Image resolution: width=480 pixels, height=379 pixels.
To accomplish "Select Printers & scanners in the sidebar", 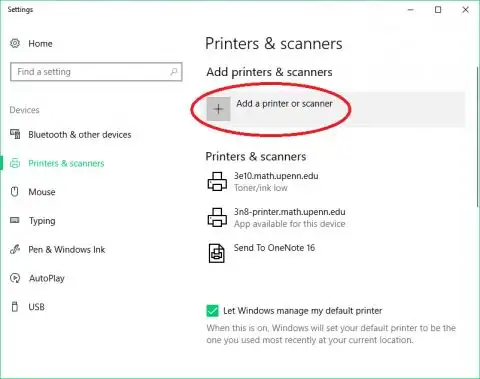I will point(66,163).
